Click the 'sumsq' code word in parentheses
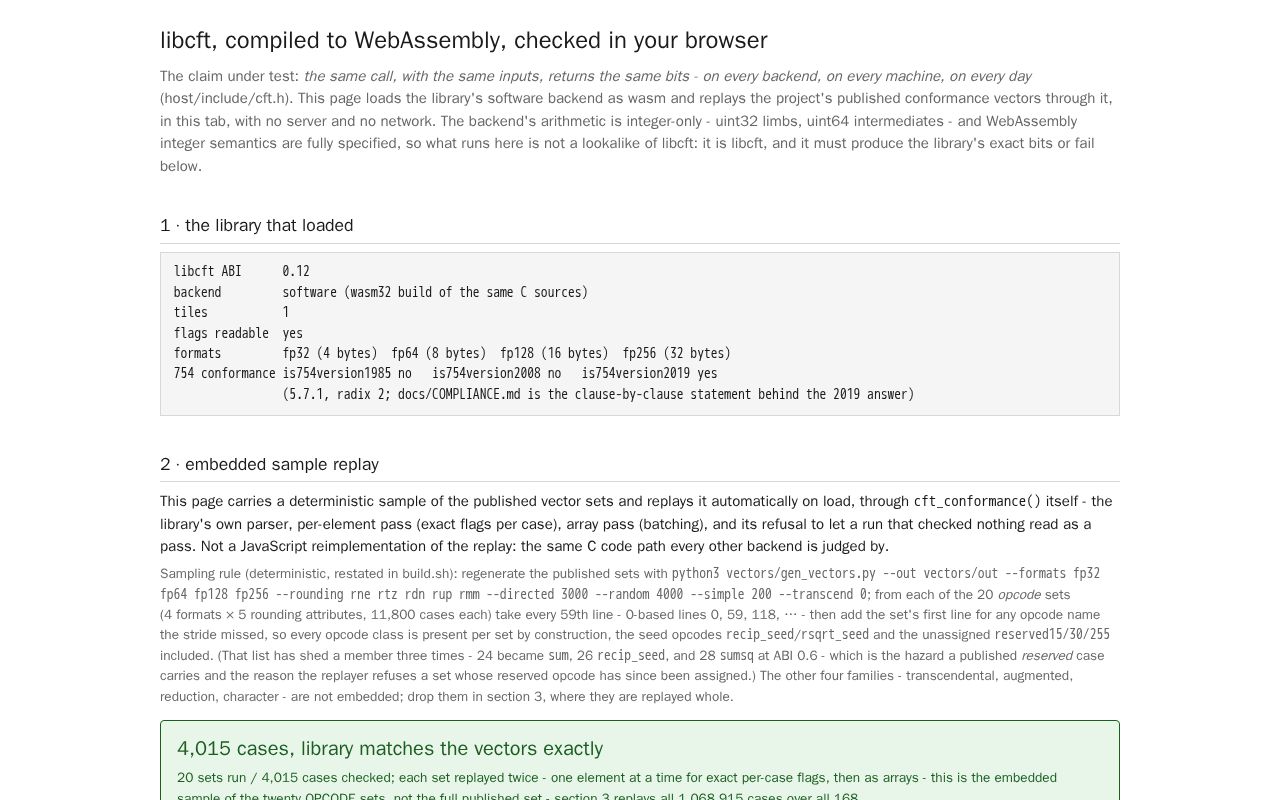The image size is (1280, 800). click(x=736, y=656)
